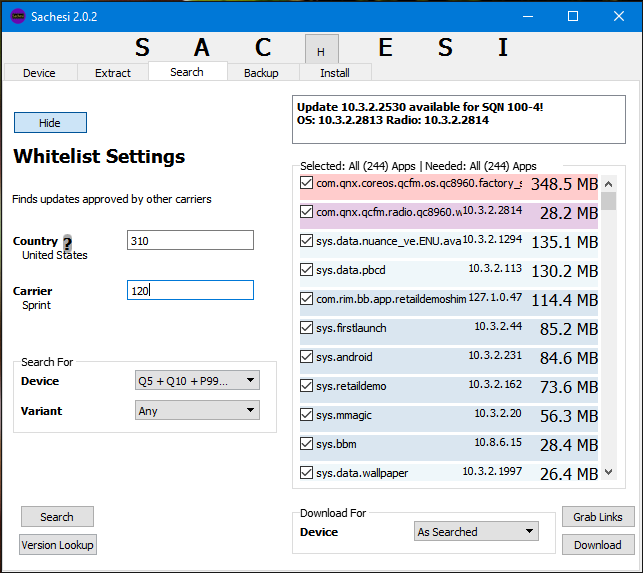Click the 135.1 MB size value
Viewport: 643px width, 573px height.
[x=564, y=242]
